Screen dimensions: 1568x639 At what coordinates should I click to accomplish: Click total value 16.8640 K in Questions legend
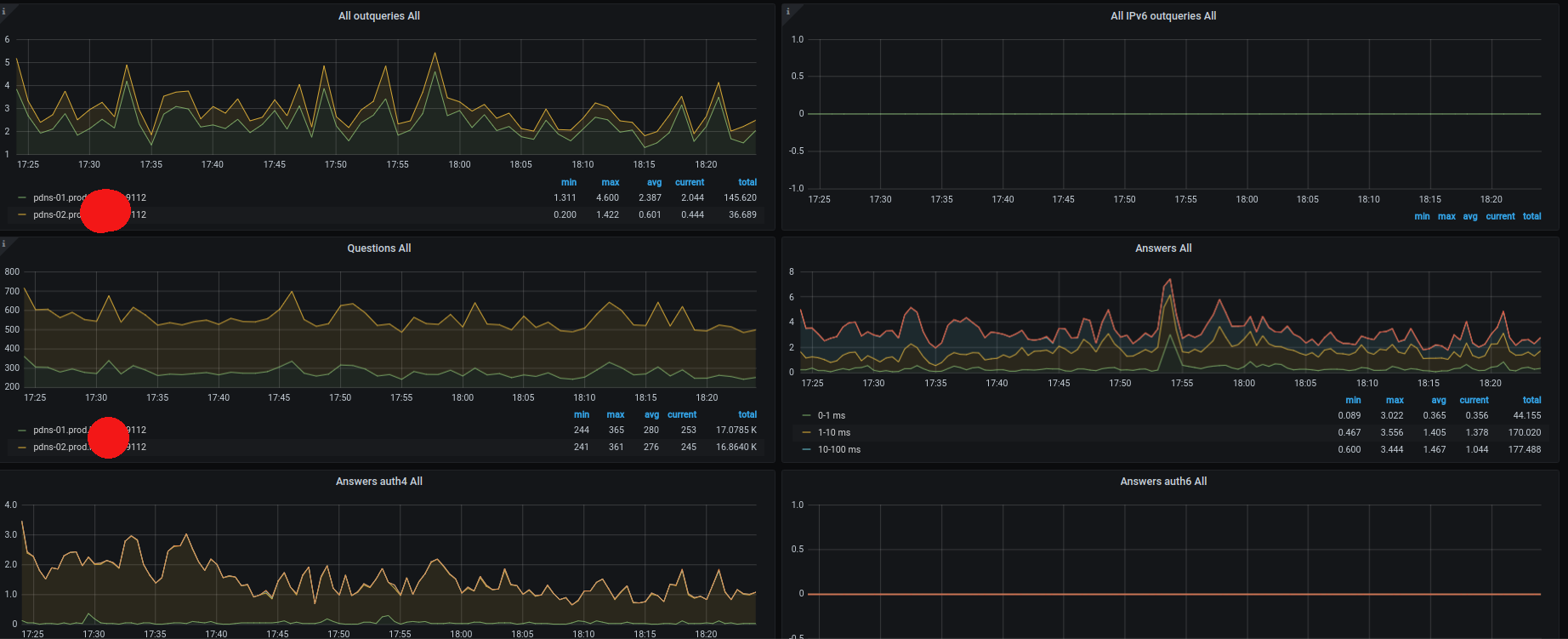click(x=736, y=447)
